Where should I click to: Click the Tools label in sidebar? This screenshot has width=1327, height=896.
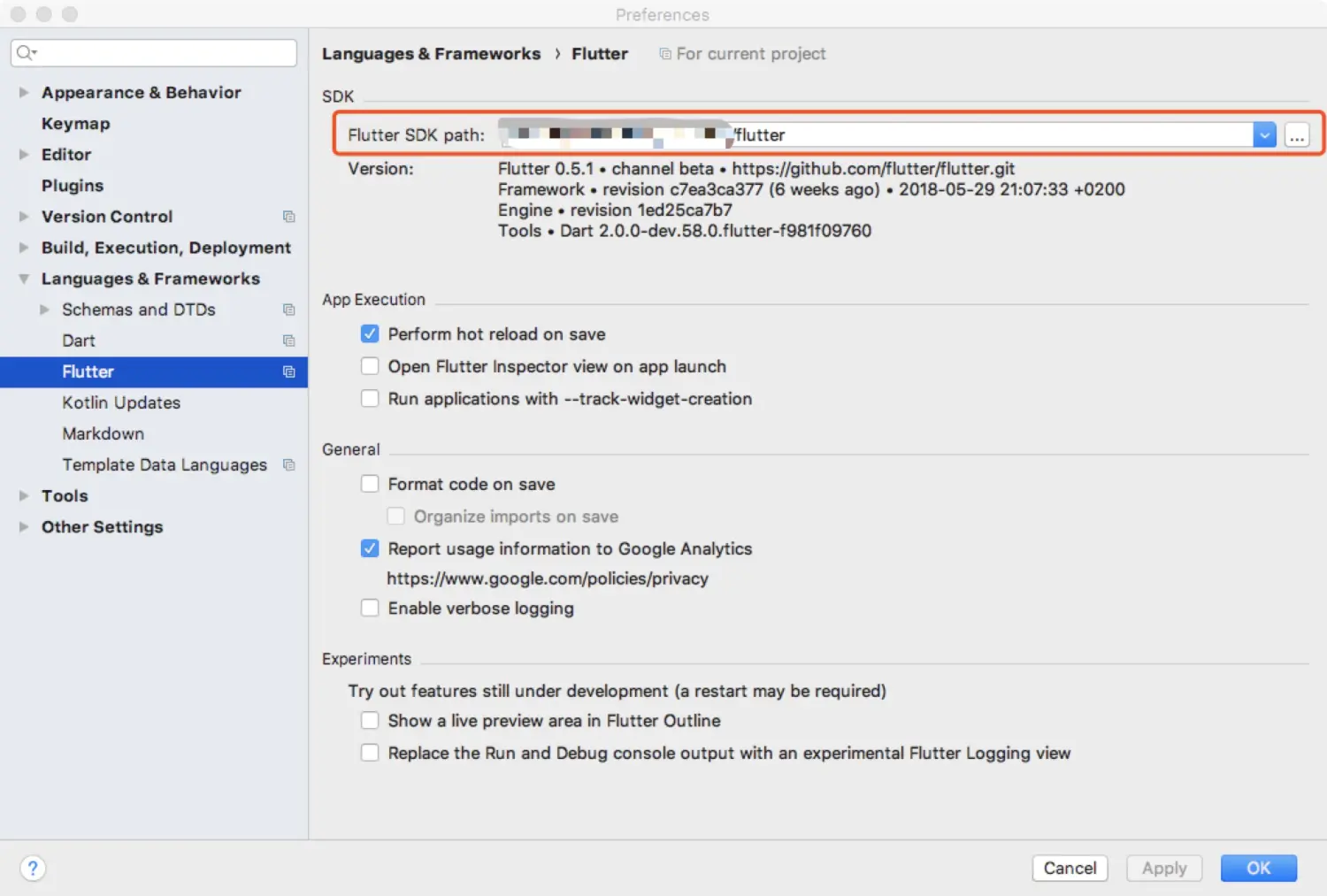coord(65,496)
